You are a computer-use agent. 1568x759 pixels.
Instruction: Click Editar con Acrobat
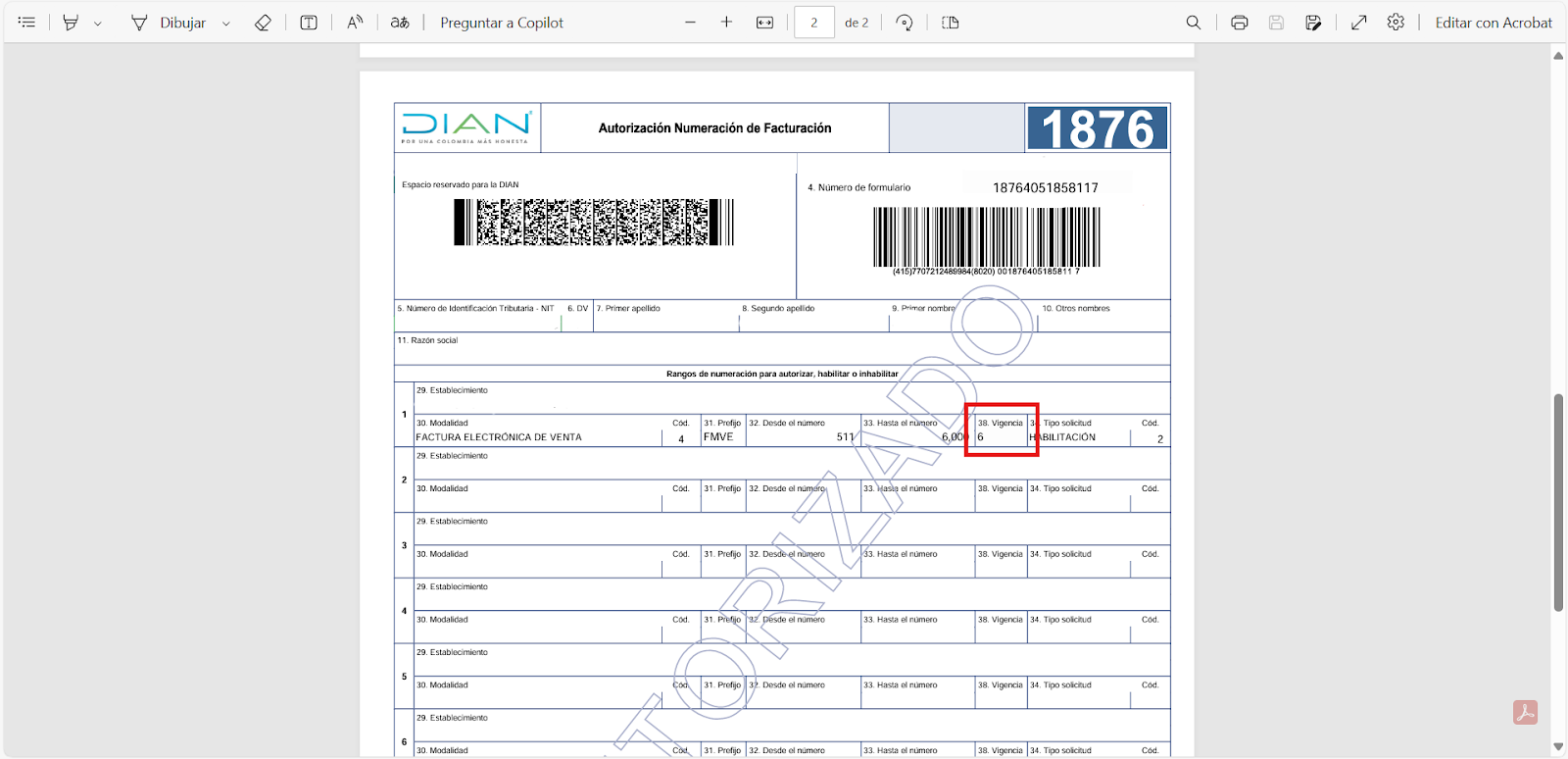tap(1493, 23)
